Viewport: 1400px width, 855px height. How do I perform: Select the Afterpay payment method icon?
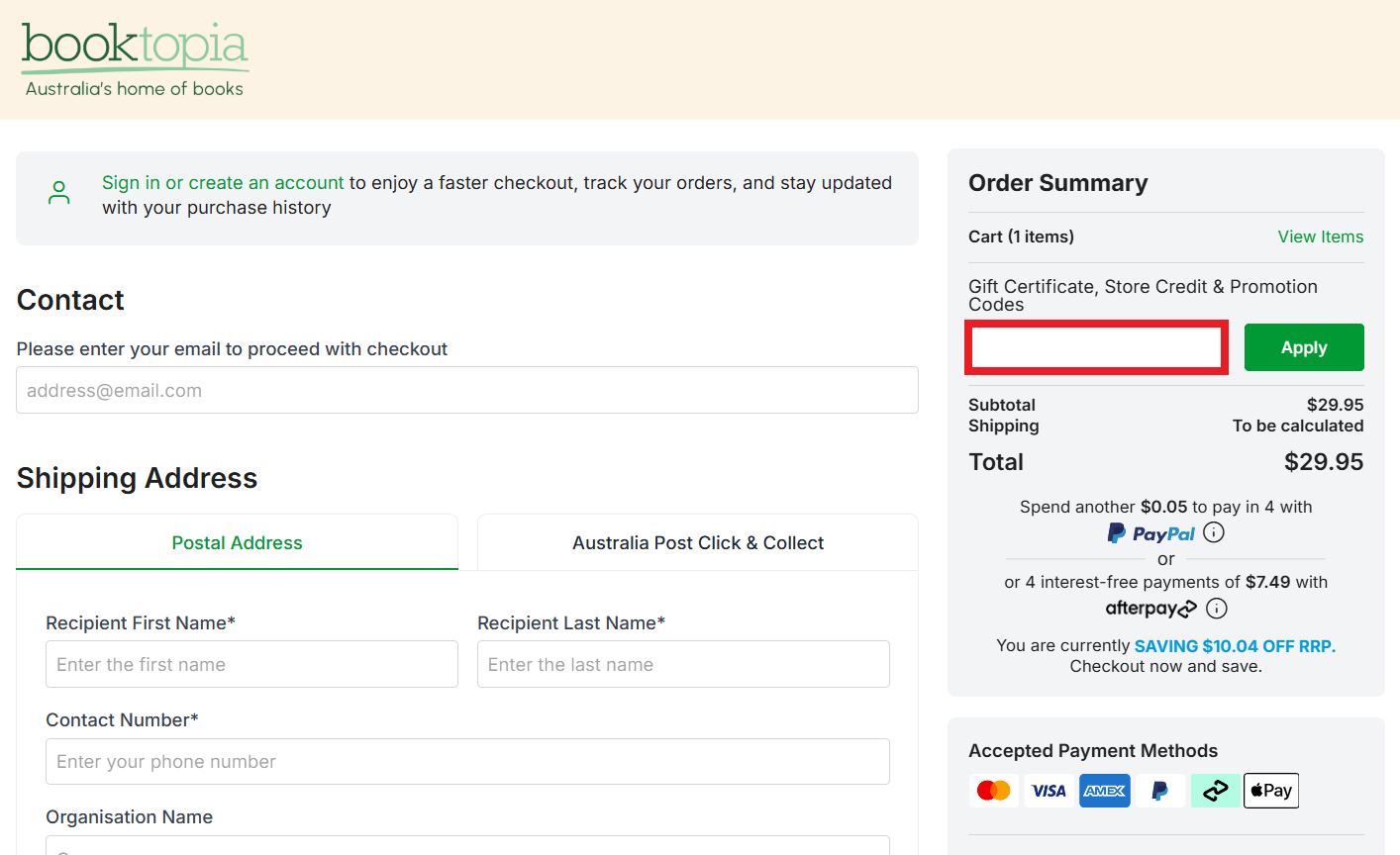(1216, 790)
